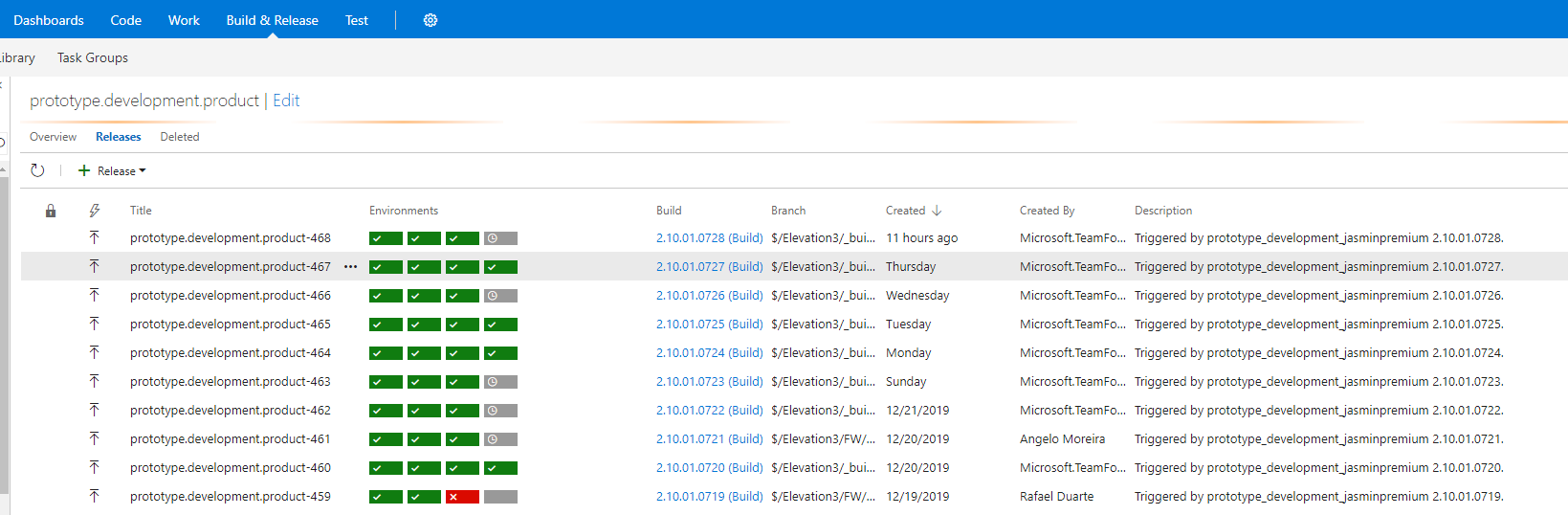The image size is (1568, 515).
Task: Open build 2.10.01.0724 link
Action: tap(710, 353)
